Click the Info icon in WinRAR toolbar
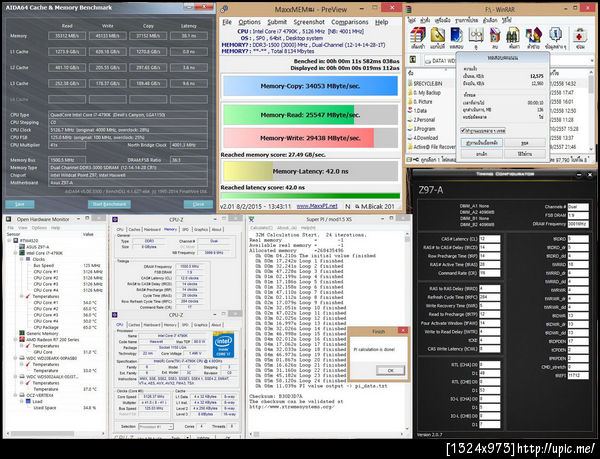 point(555,36)
